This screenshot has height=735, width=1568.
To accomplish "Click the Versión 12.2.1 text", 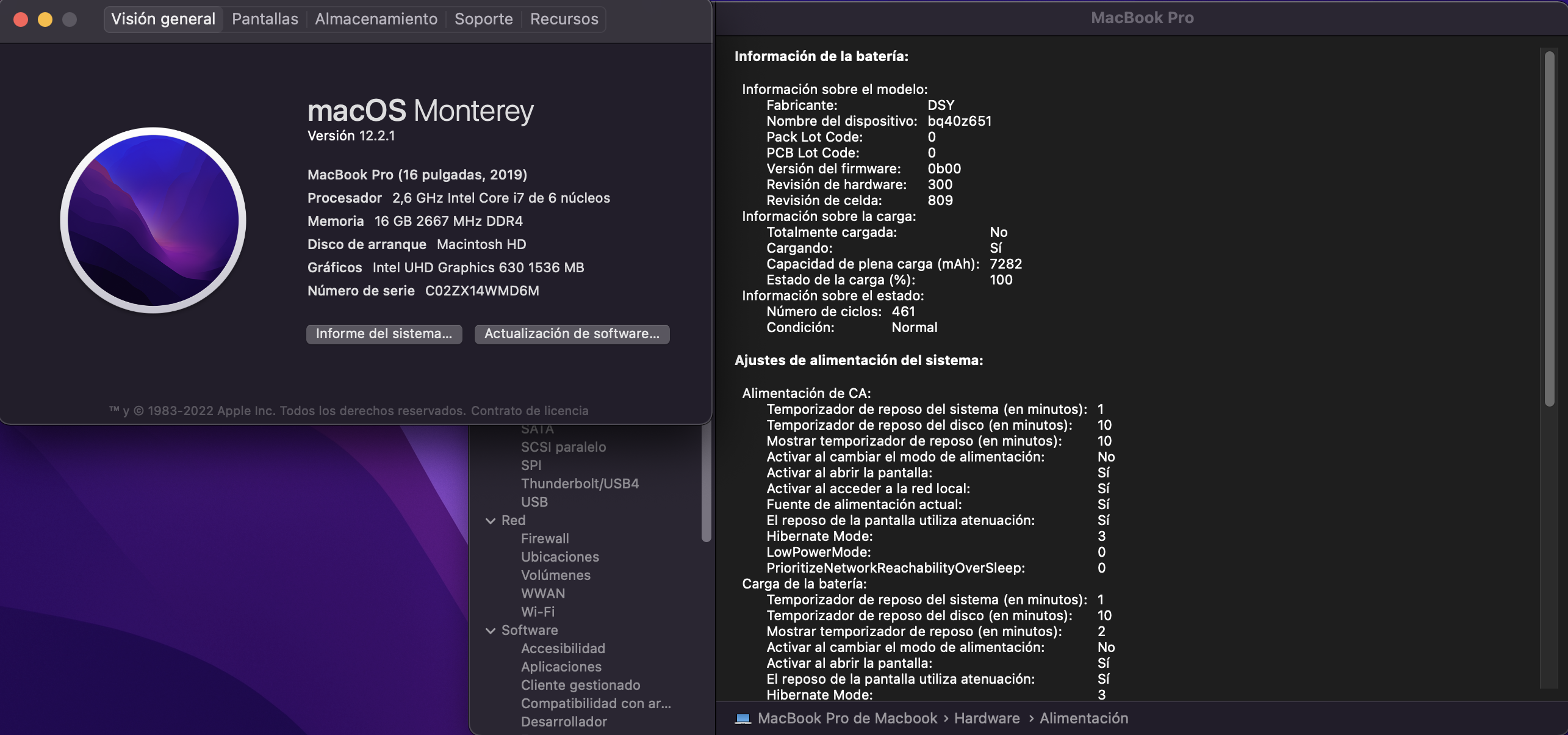I will coord(351,136).
